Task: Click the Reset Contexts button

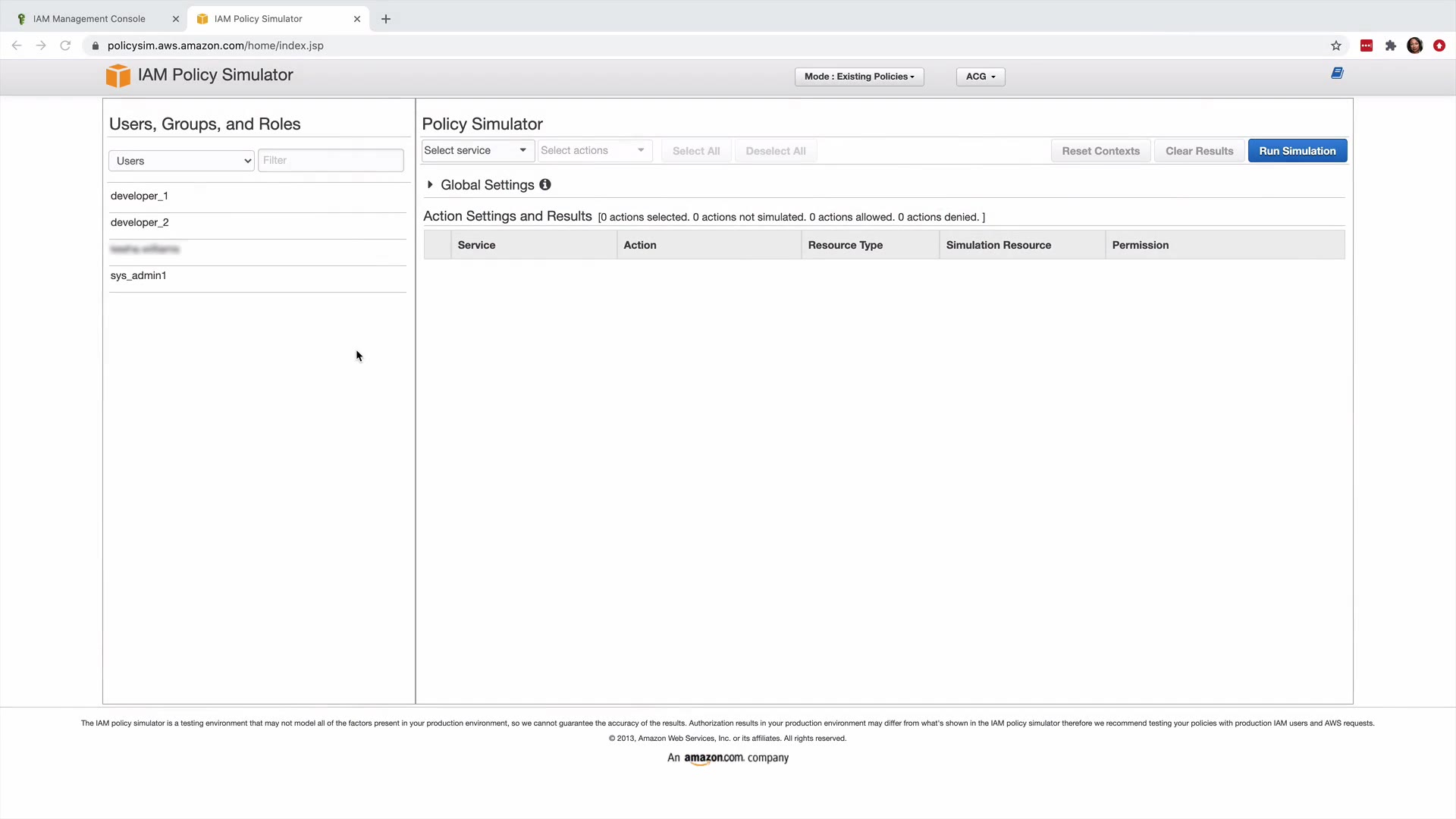Action: click(1100, 151)
